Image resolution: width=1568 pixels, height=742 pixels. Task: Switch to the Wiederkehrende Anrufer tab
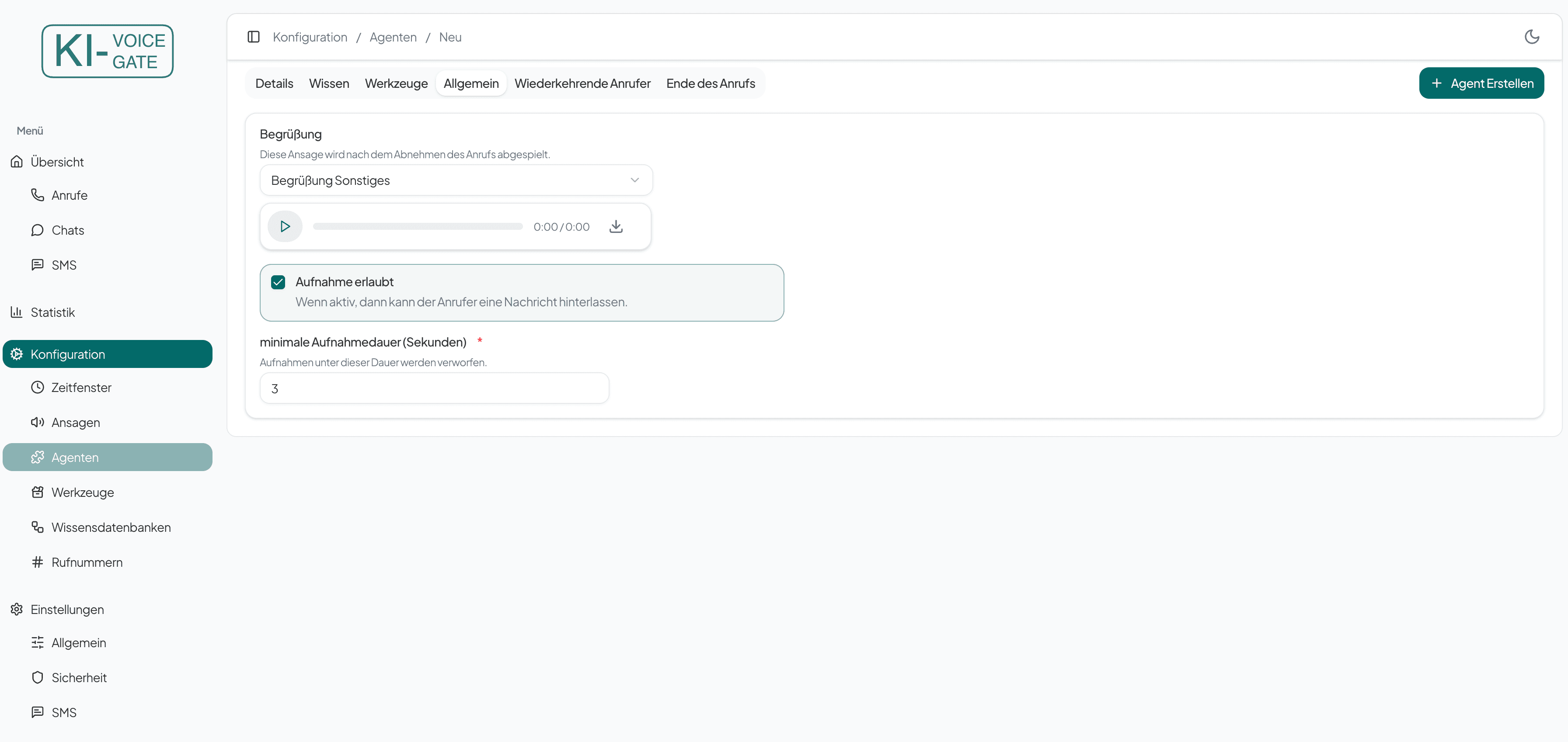pyautogui.click(x=582, y=83)
